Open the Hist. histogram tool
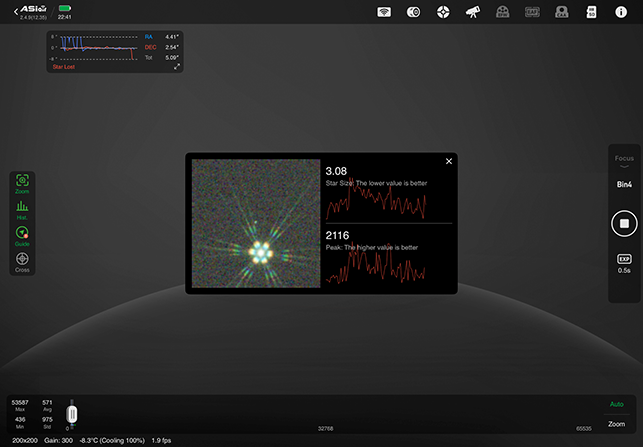Viewport: 643px width, 447px height. [22, 210]
